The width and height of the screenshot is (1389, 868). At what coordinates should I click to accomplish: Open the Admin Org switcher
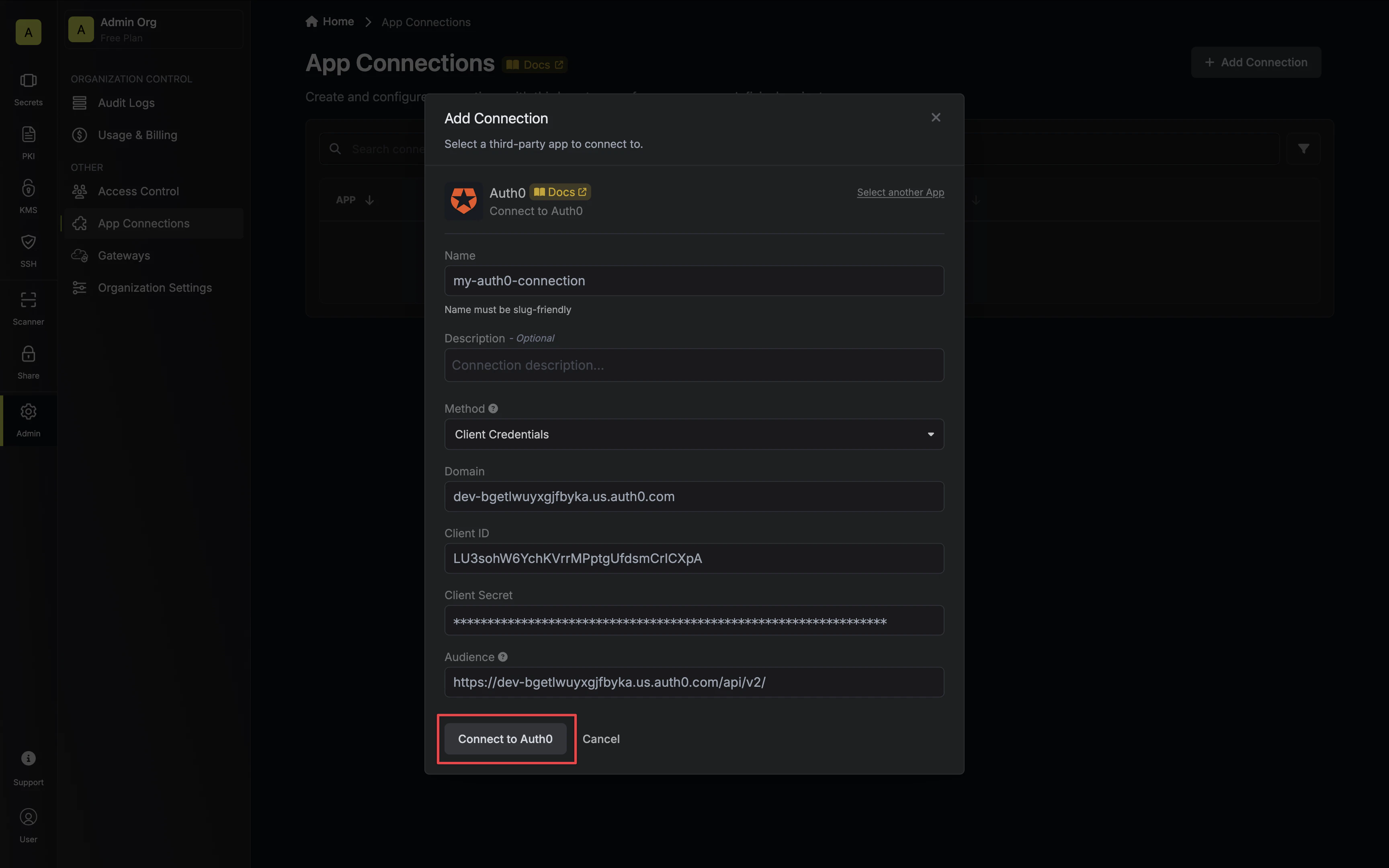pyautogui.click(x=154, y=29)
